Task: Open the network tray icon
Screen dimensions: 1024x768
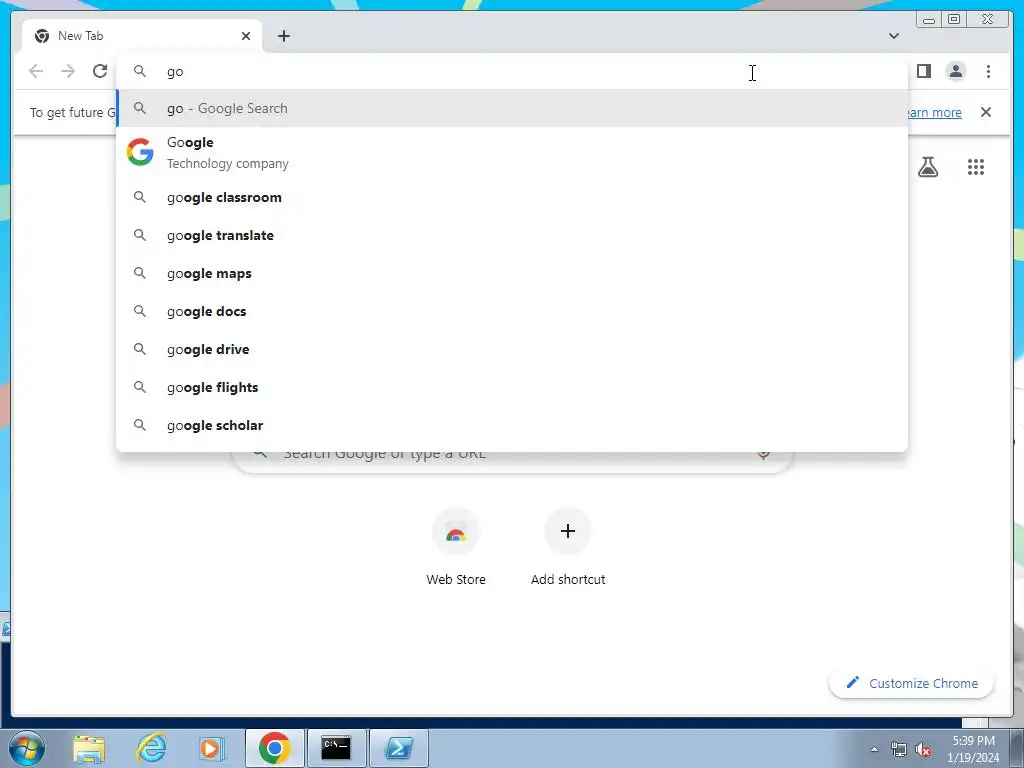Action: (899, 750)
